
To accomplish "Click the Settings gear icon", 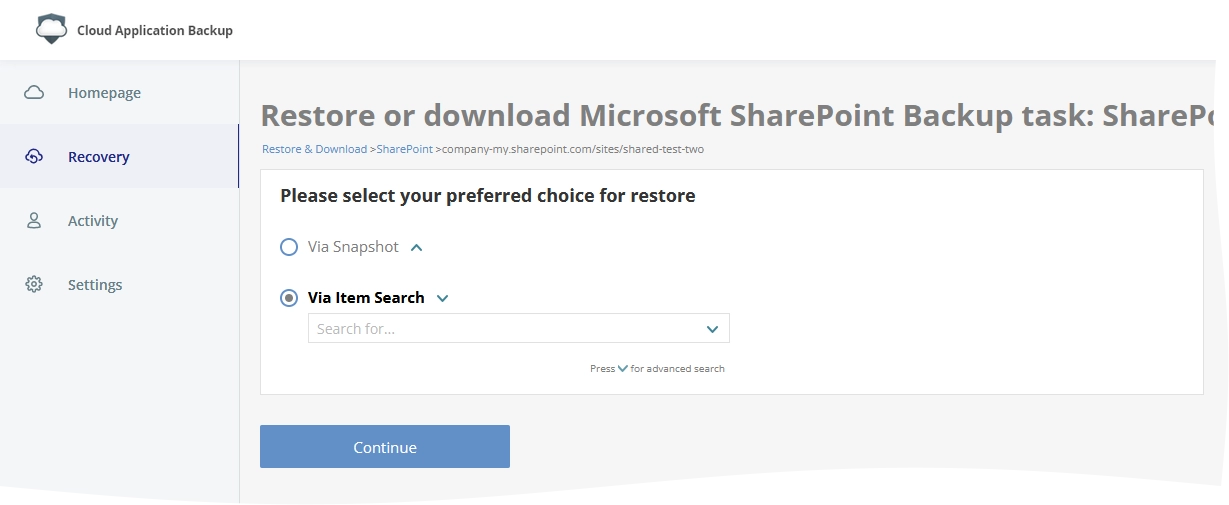I will coord(34,285).
